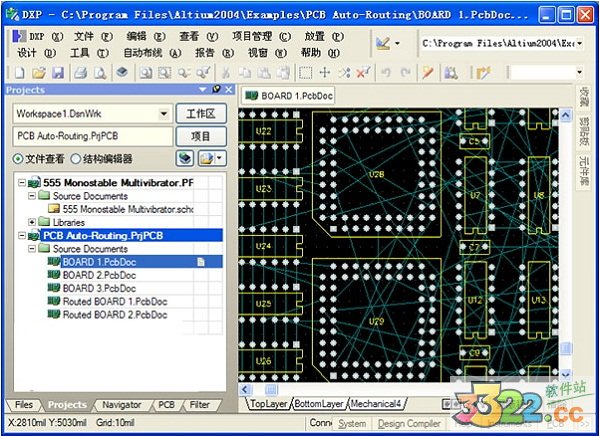This screenshot has width=600, height=436.
Task: Switch to the BottomLayer tab
Action: coord(319,404)
